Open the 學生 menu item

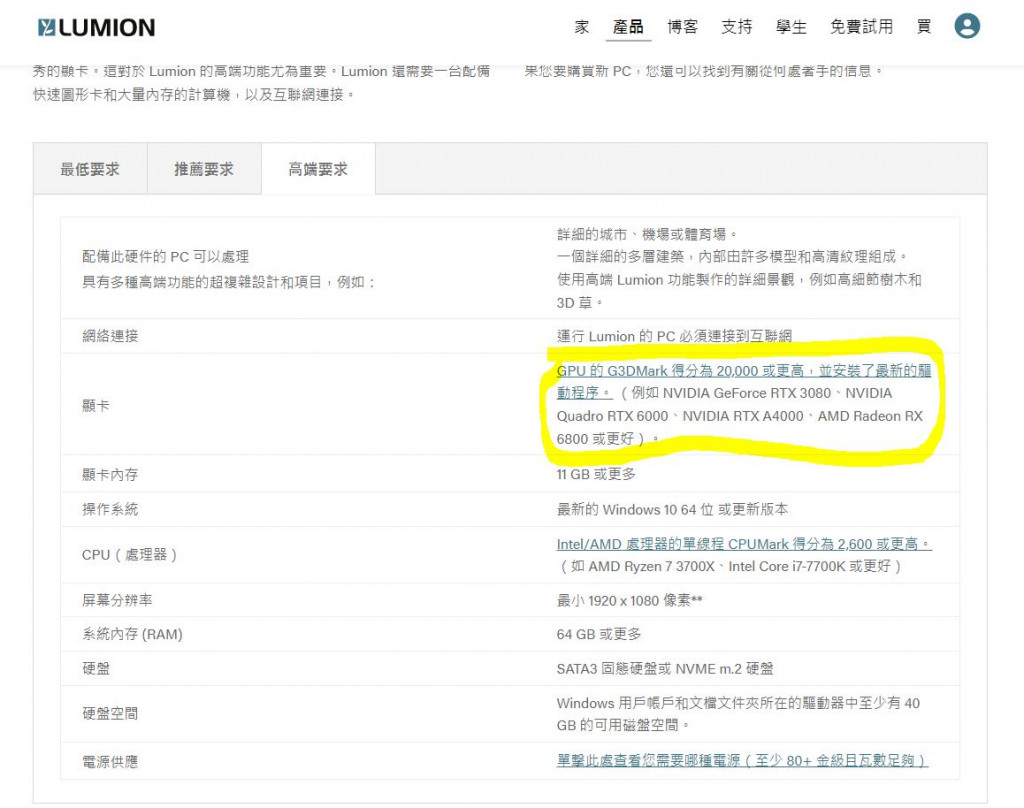791,27
